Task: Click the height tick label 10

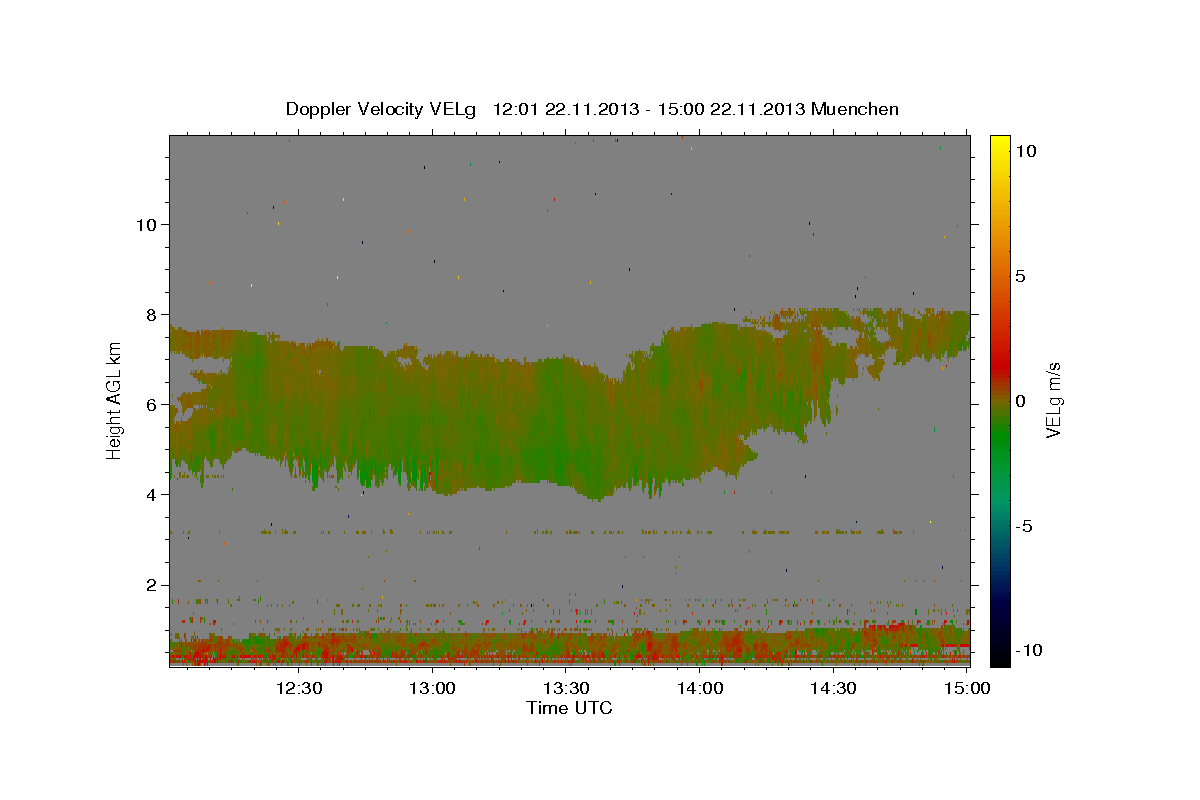Action: tap(145, 225)
